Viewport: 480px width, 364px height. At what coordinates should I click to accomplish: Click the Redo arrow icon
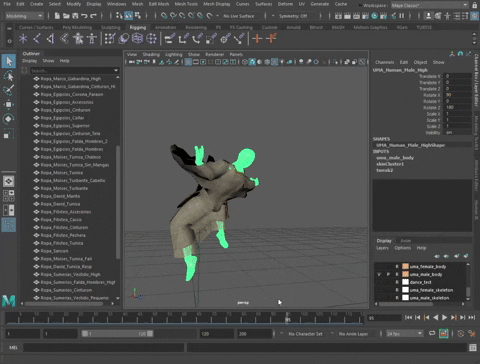click(x=93, y=16)
